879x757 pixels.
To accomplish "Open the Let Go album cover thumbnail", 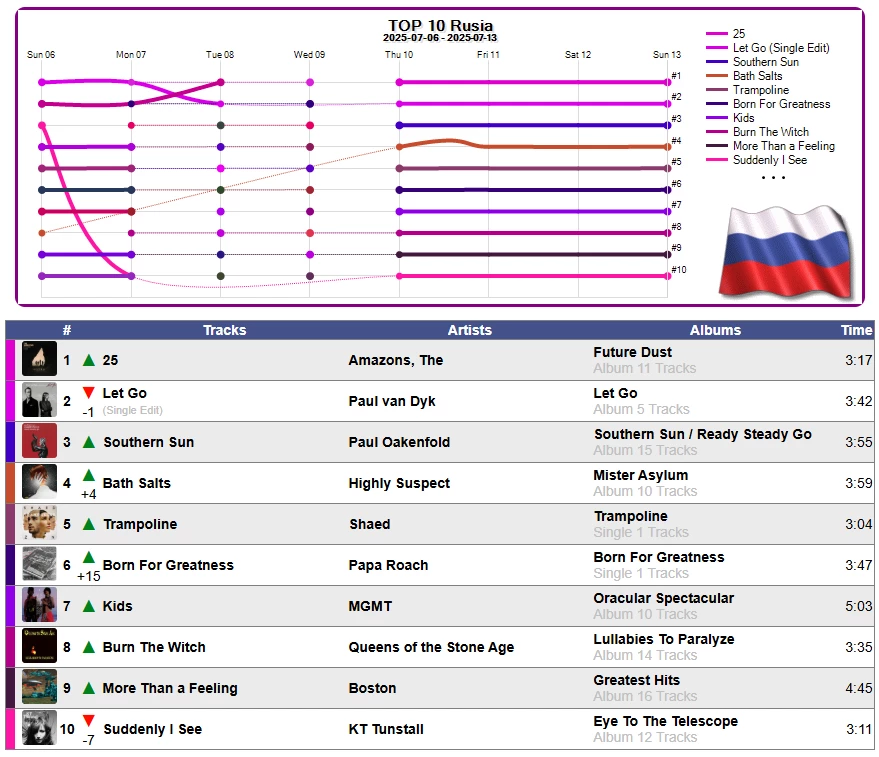I will pos(39,400).
